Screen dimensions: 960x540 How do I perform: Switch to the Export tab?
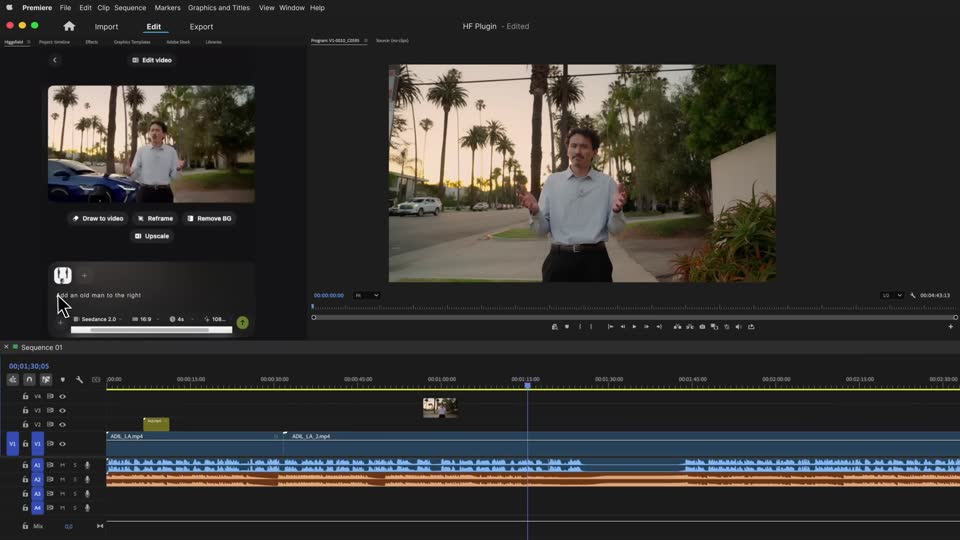[x=201, y=27]
